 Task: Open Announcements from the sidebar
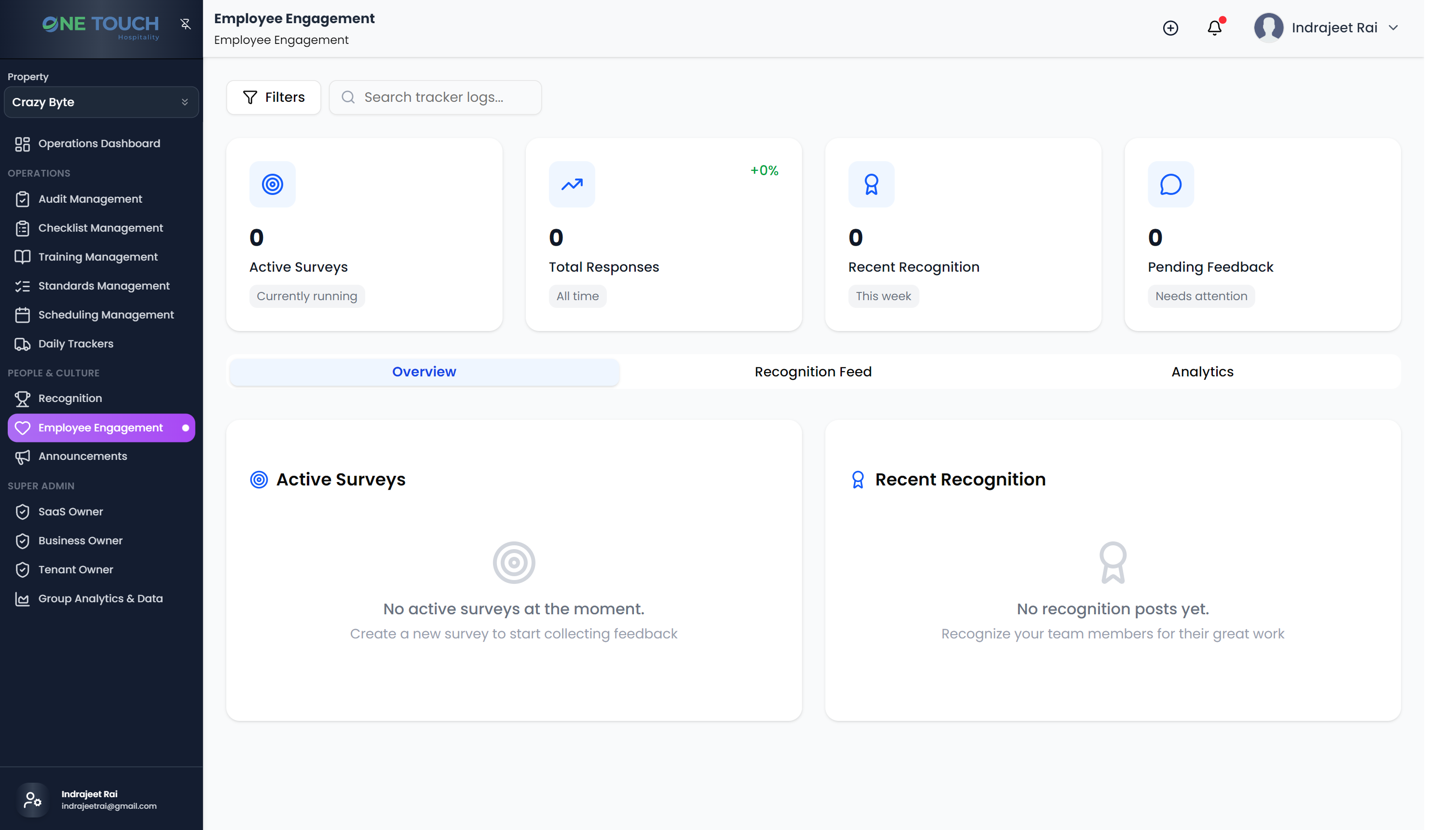pos(82,456)
